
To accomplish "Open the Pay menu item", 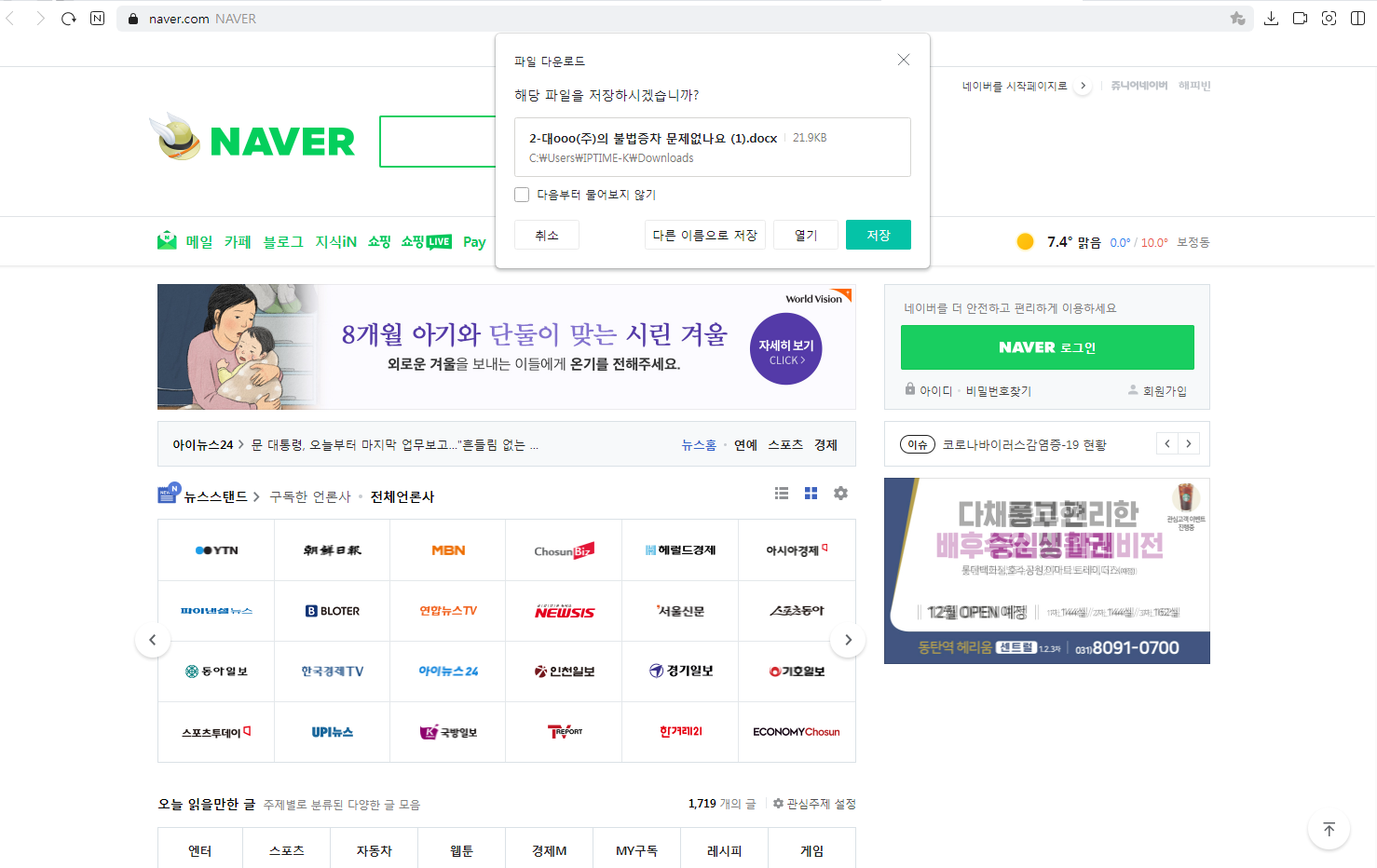I will tap(474, 242).
